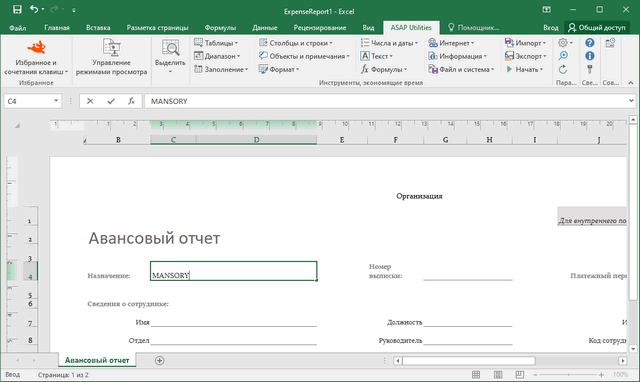Expand the Заполнение menu
640x382 pixels.
click(221, 69)
